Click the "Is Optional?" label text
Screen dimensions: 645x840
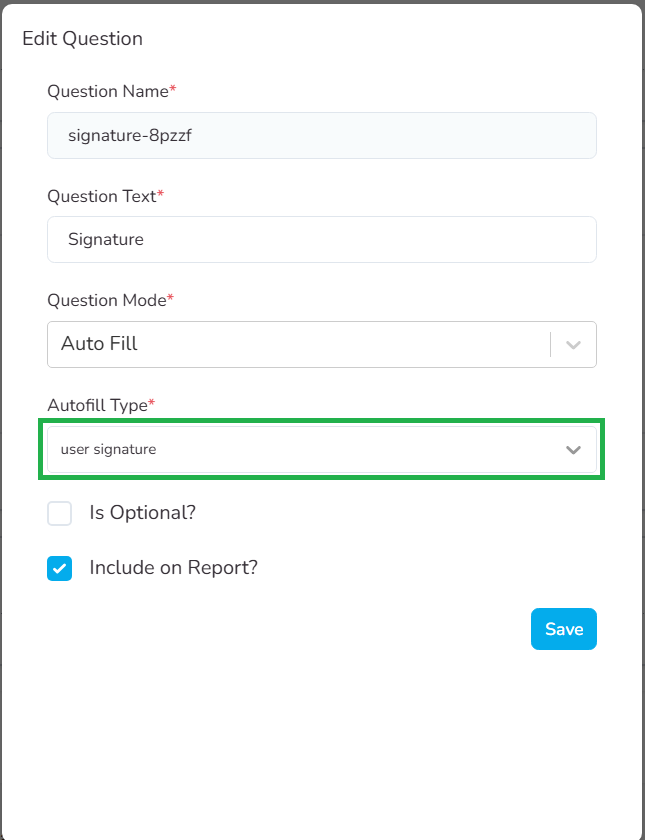pyautogui.click(x=142, y=513)
